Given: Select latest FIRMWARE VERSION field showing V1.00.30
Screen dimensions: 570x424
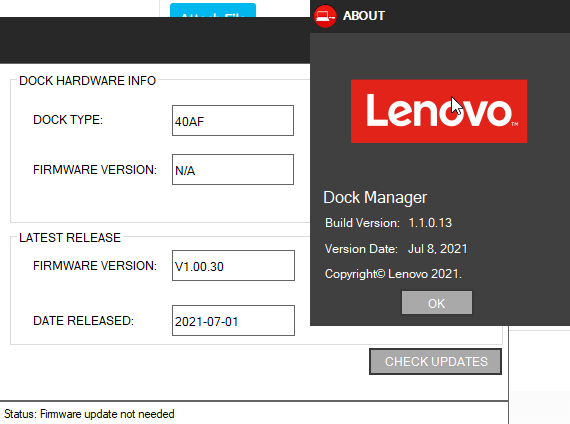Looking at the screenshot, I should (x=233, y=265).
